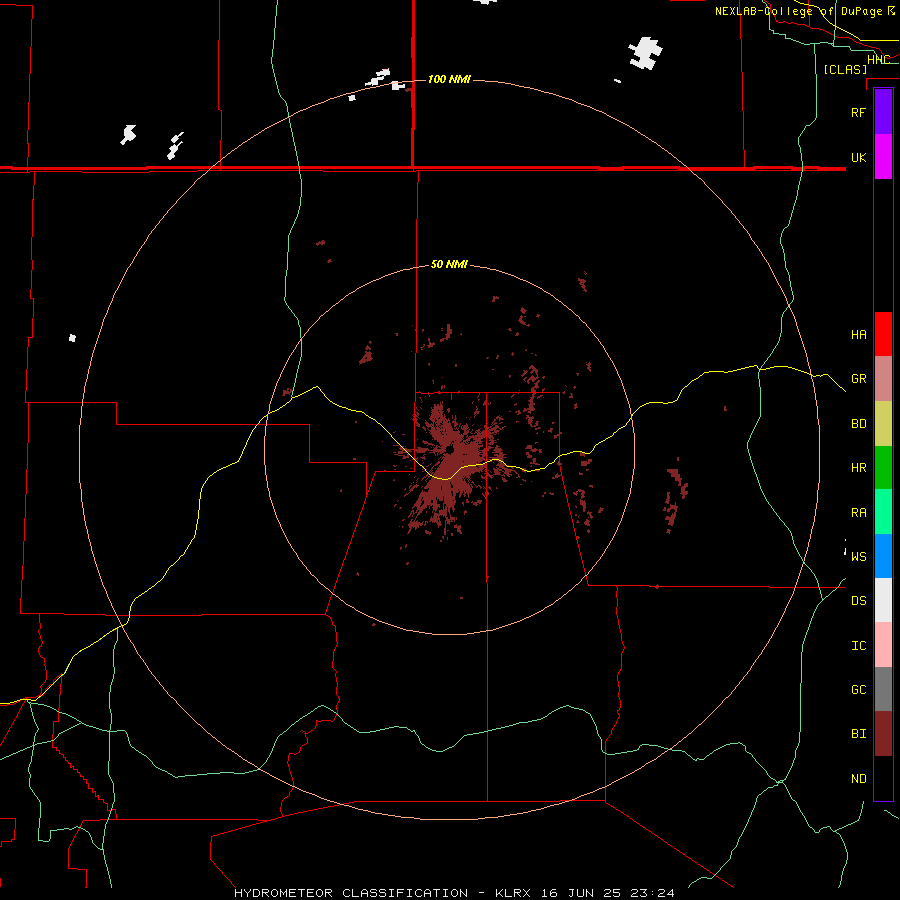Pick the light pink IC legend swatch
Screen dimensions: 900x900
click(x=883, y=645)
